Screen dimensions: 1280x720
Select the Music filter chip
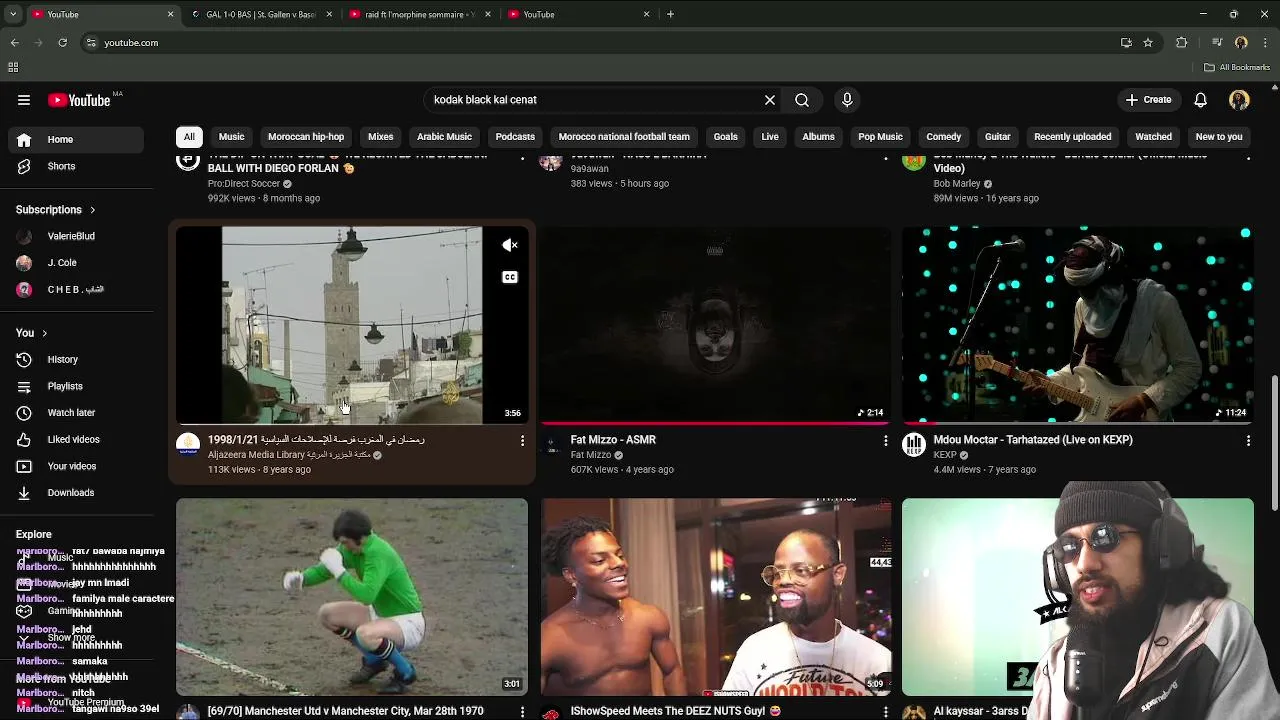pyautogui.click(x=231, y=137)
